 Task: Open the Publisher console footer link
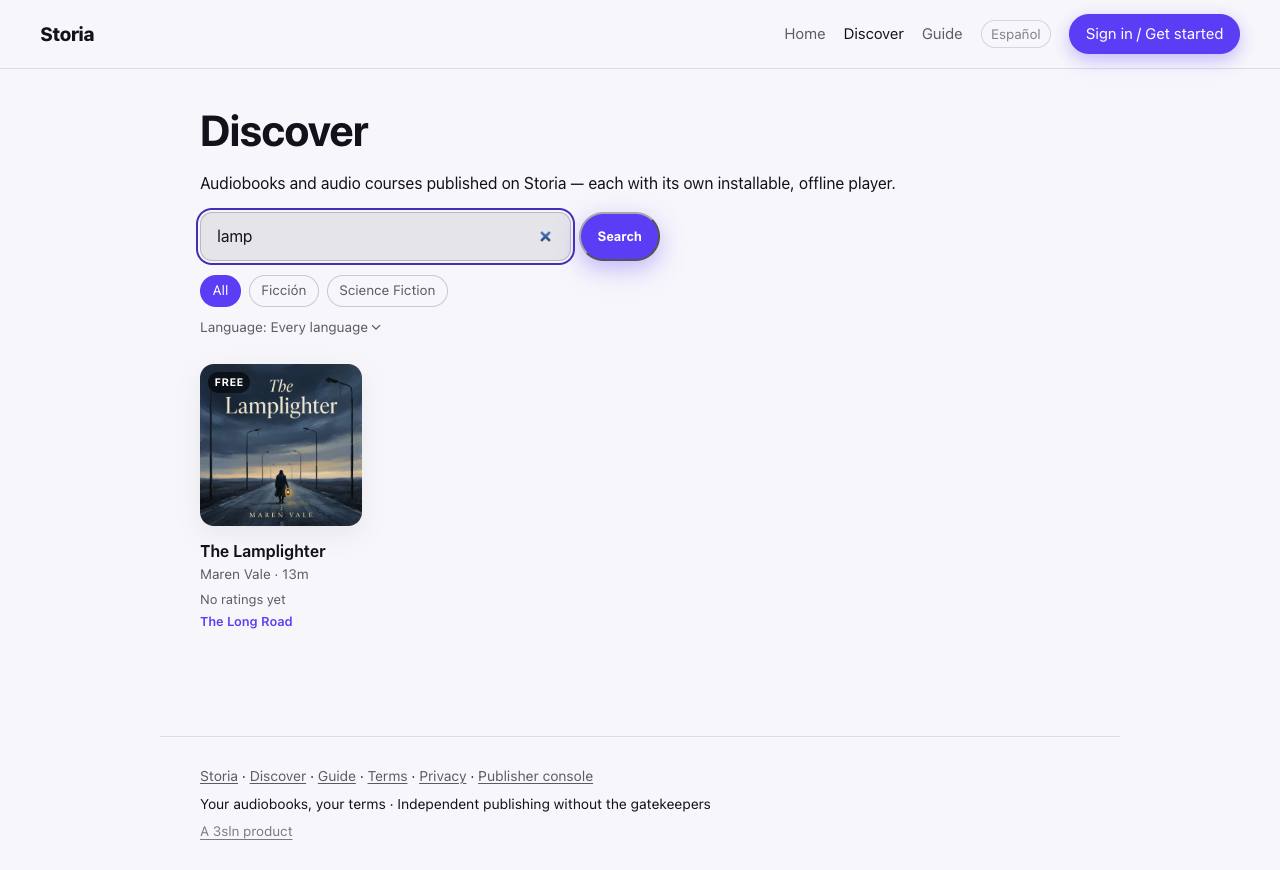pos(535,776)
